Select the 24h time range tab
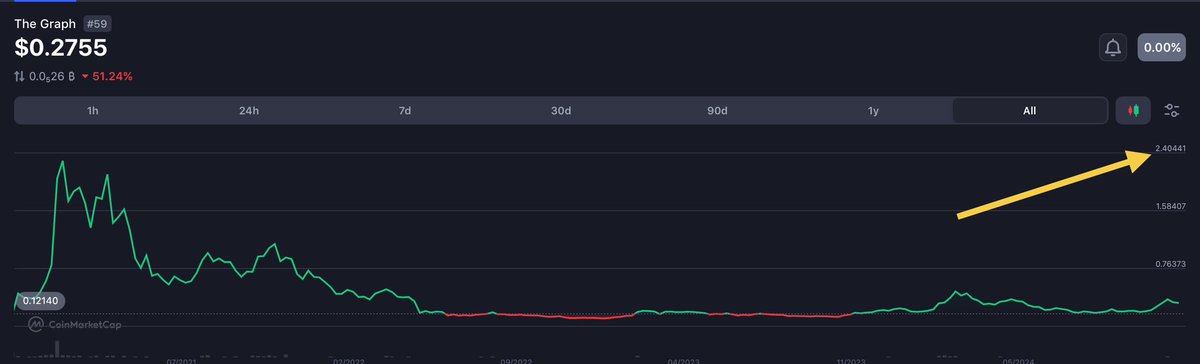The image size is (1200, 364). 249,111
